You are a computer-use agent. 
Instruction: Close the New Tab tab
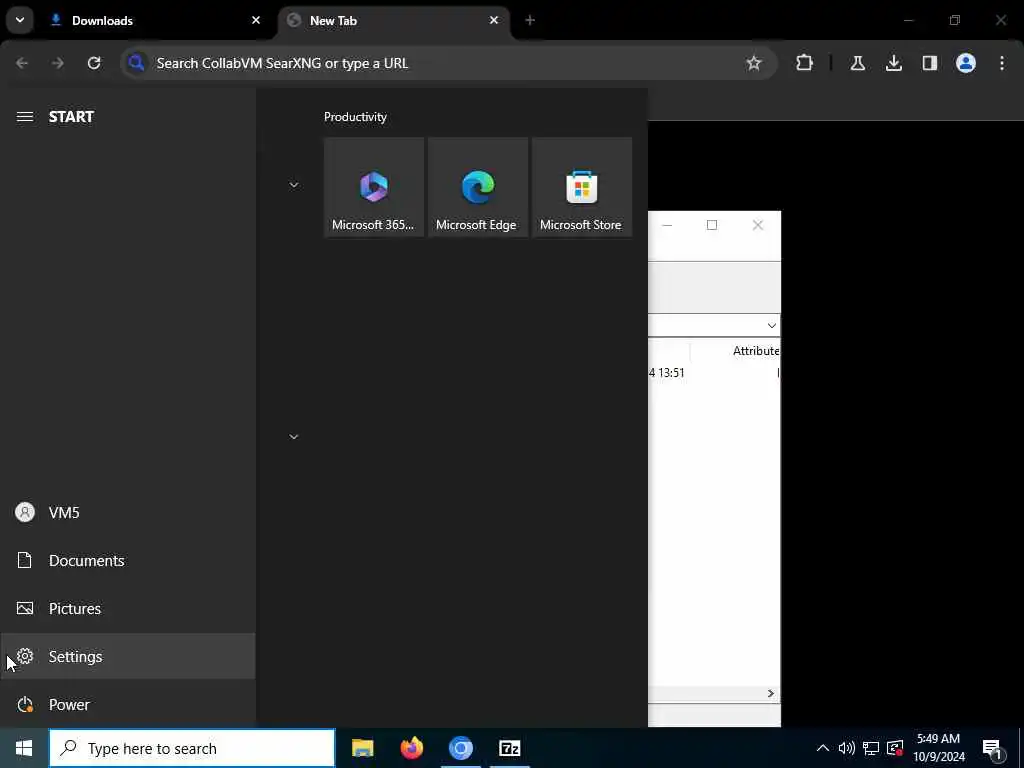click(494, 20)
